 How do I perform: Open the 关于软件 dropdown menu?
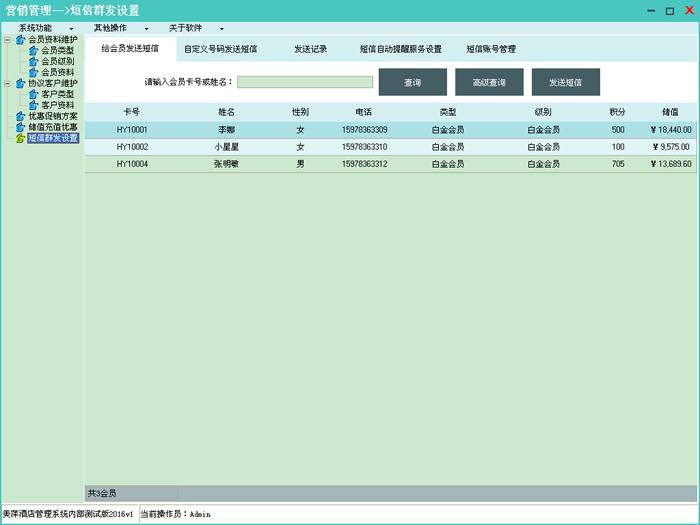click(x=196, y=28)
